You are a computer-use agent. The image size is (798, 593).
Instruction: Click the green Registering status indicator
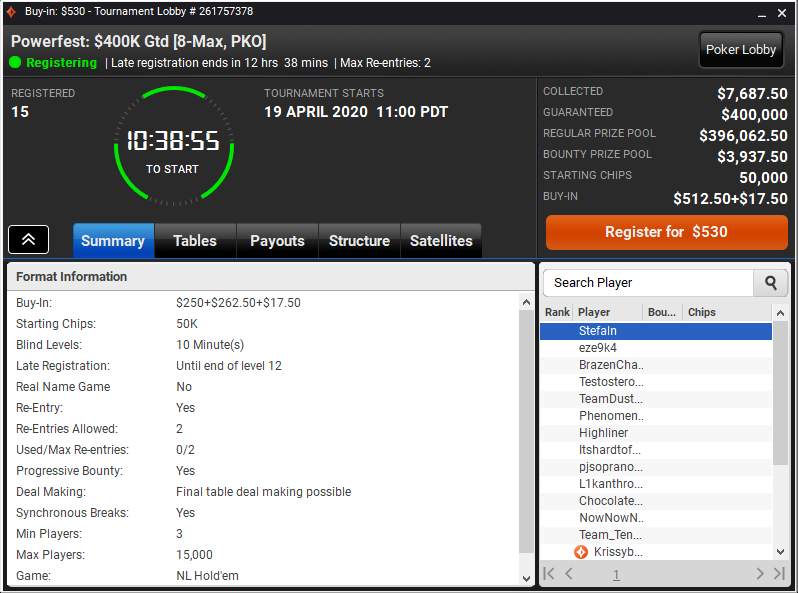click(x=15, y=63)
